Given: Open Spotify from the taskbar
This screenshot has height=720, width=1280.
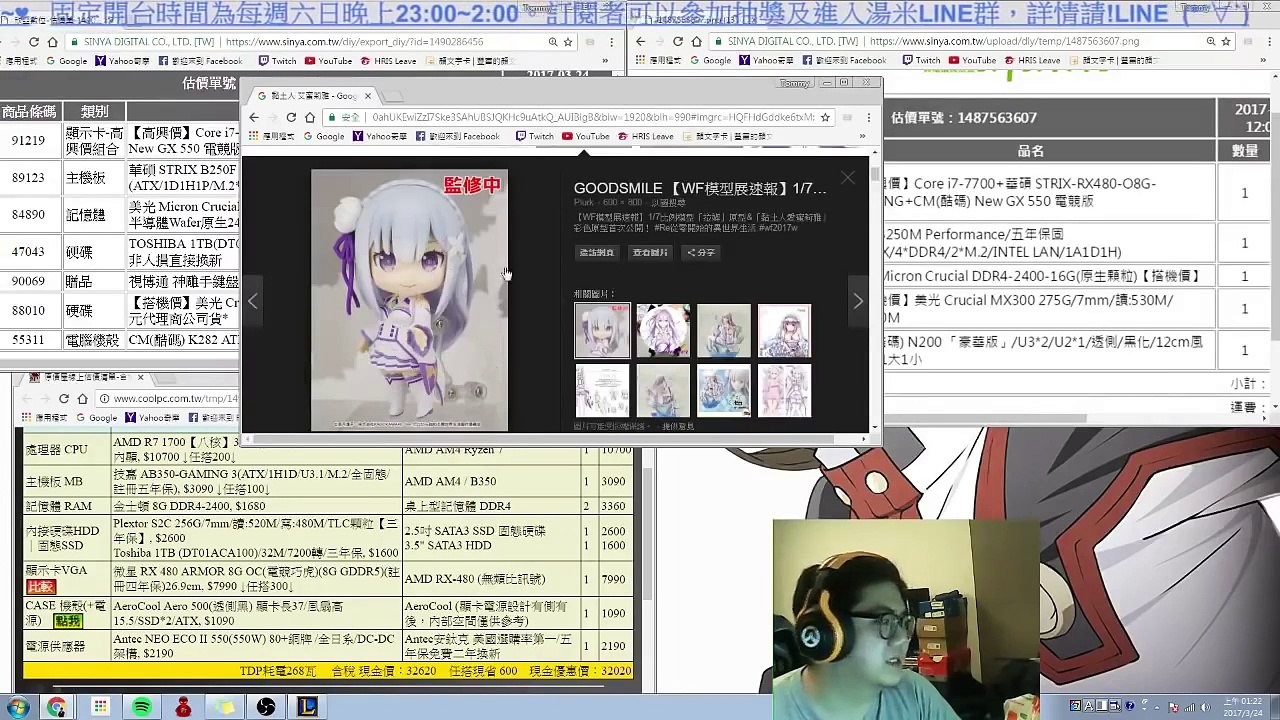Looking at the screenshot, I should (x=142, y=707).
